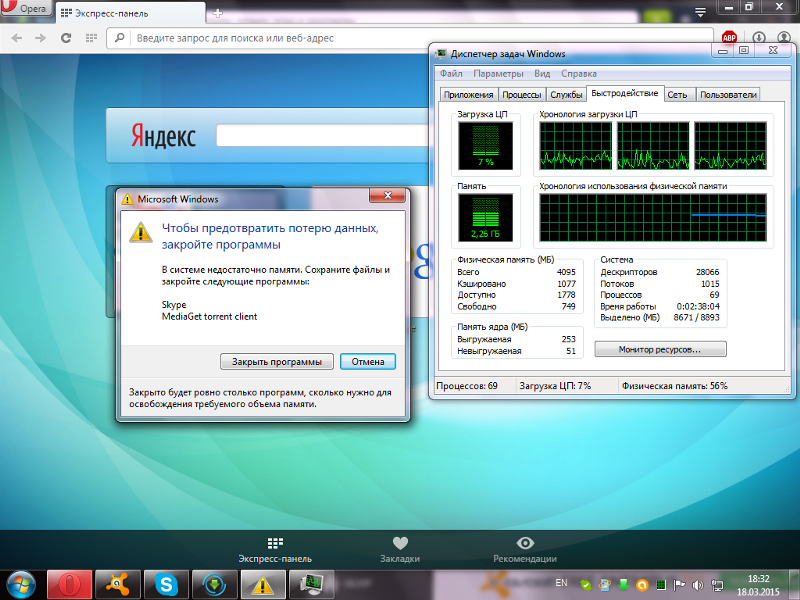This screenshot has height=600, width=800.
Task: Click the EN language indicator in tray
Action: pos(561,582)
